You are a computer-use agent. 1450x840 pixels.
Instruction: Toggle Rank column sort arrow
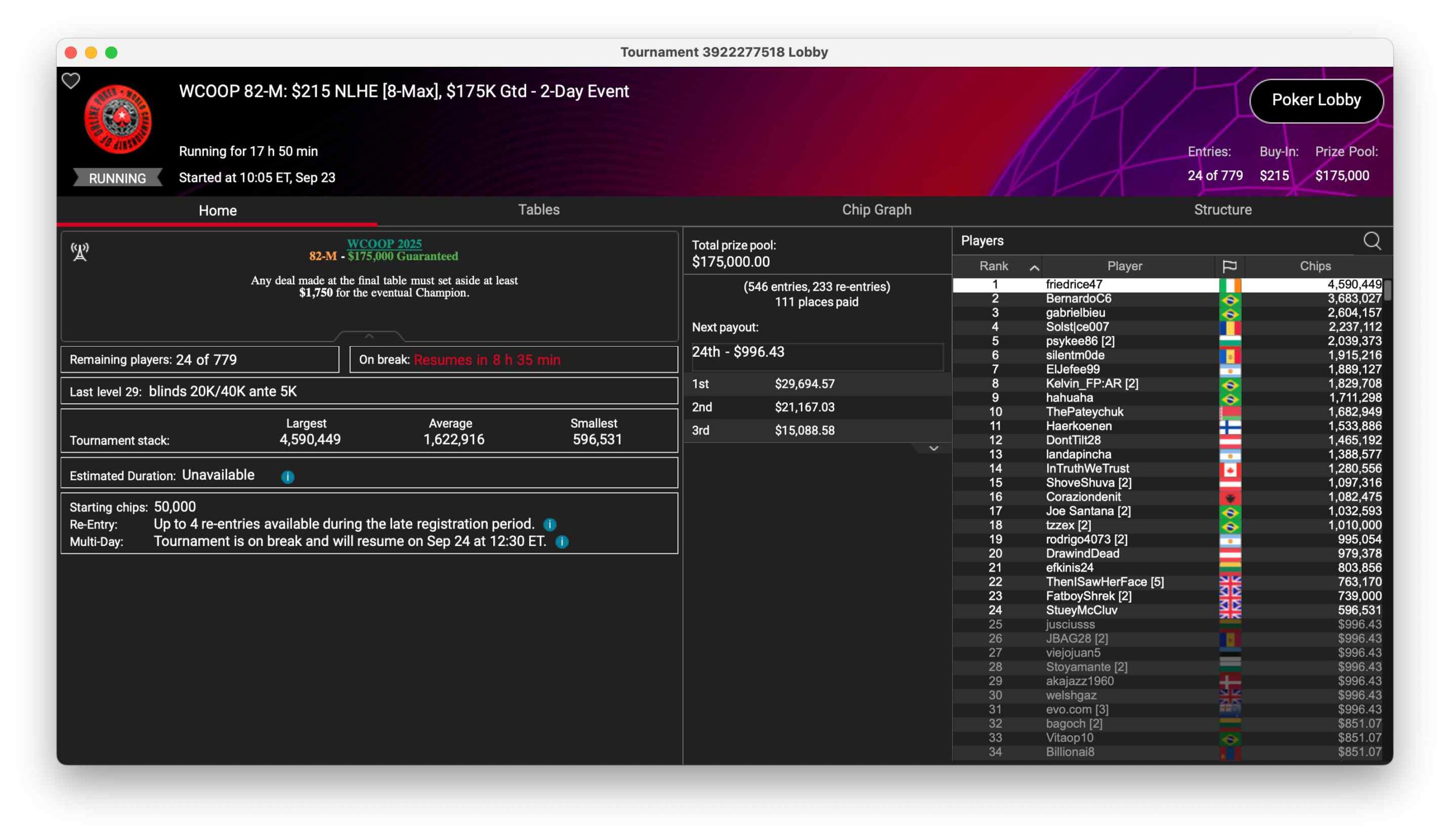click(x=1034, y=267)
